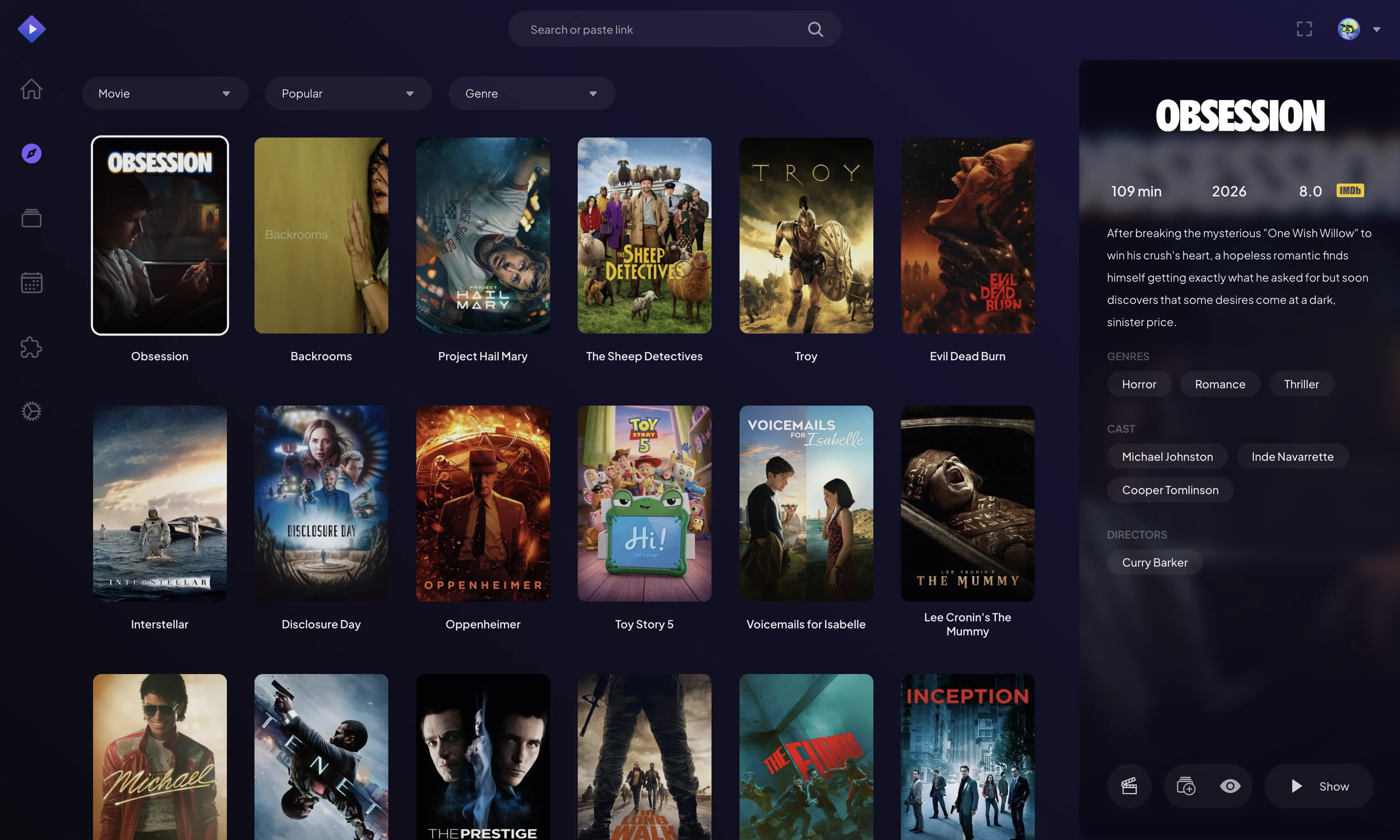Open director Curry Barker
Viewport: 1400px width, 840px height.
[x=1155, y=562]
